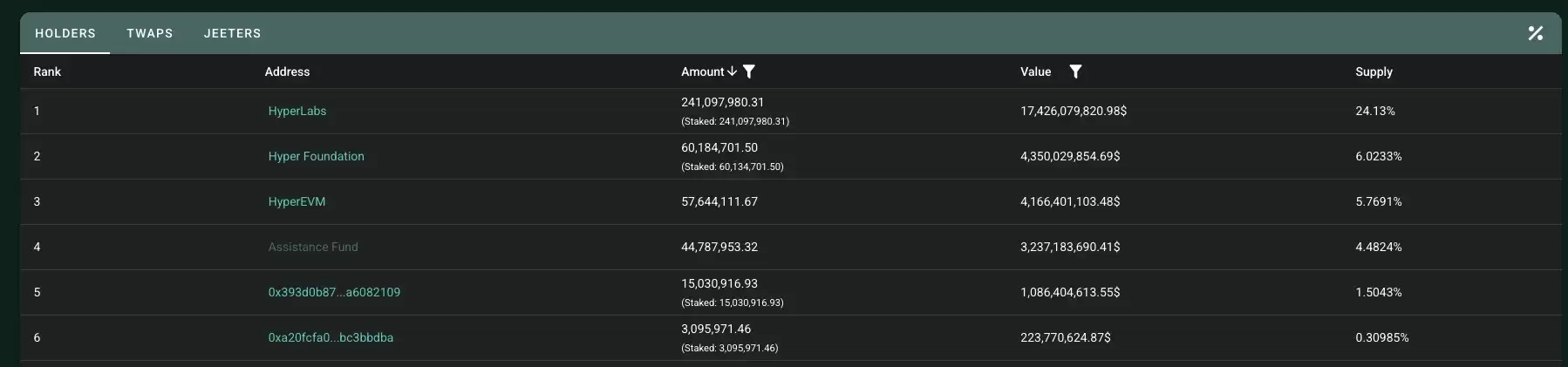
Task: Click the Rank column header
Action: tap(47, 71)
